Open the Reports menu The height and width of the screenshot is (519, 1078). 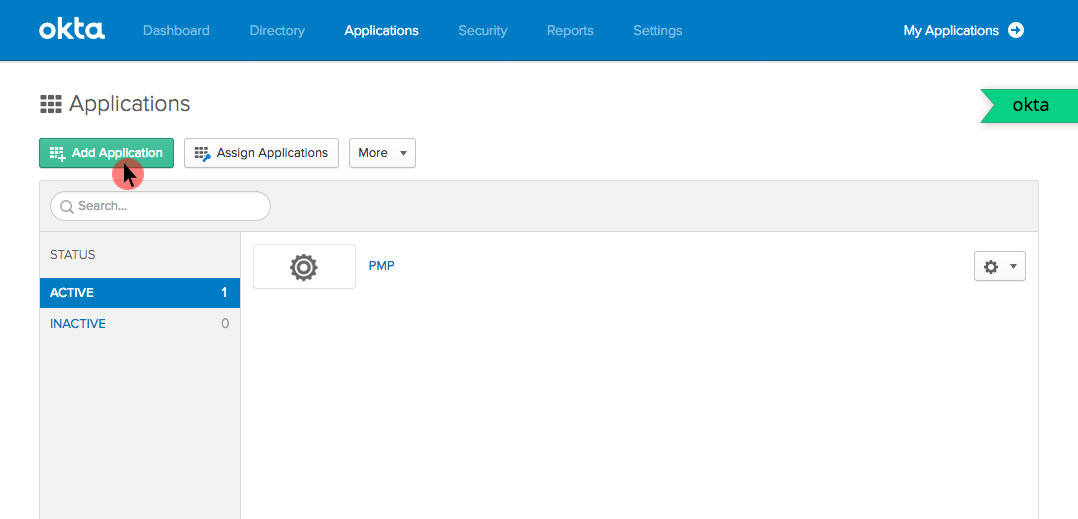click(570, 31)
